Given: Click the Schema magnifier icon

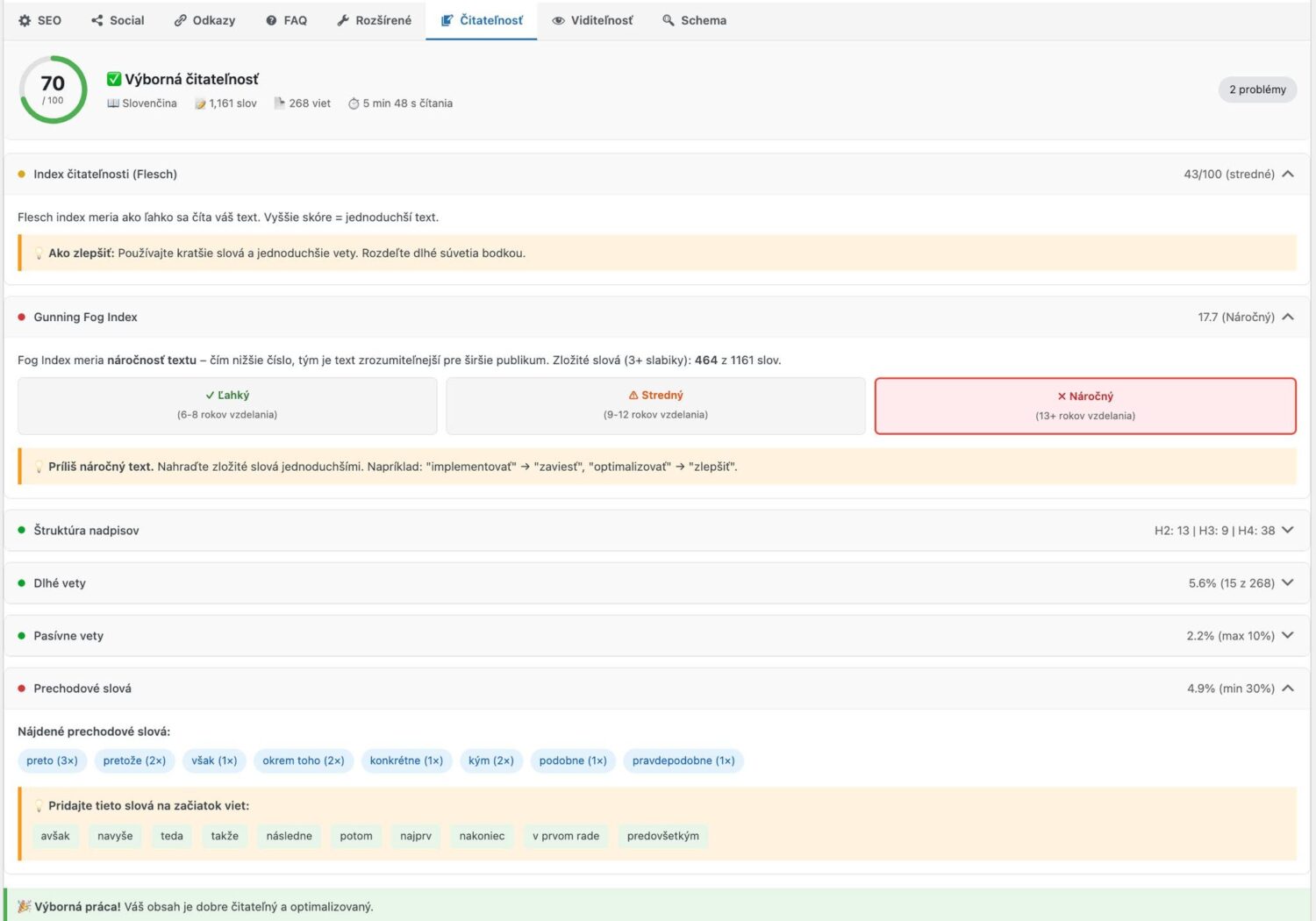Looking at the screenshot, I should coord(669,20).
